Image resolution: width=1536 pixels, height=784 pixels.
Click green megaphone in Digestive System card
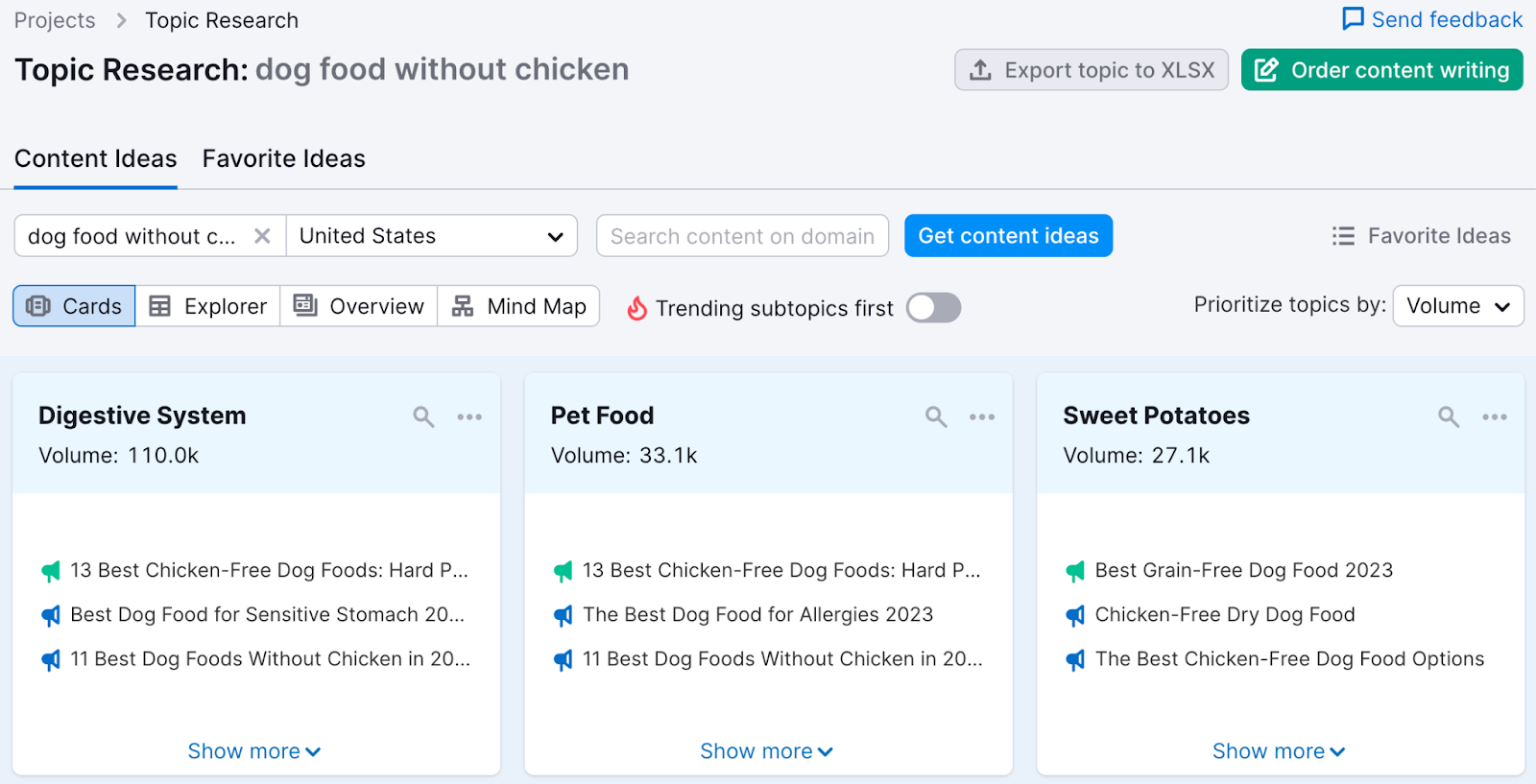tap(51, 572)
